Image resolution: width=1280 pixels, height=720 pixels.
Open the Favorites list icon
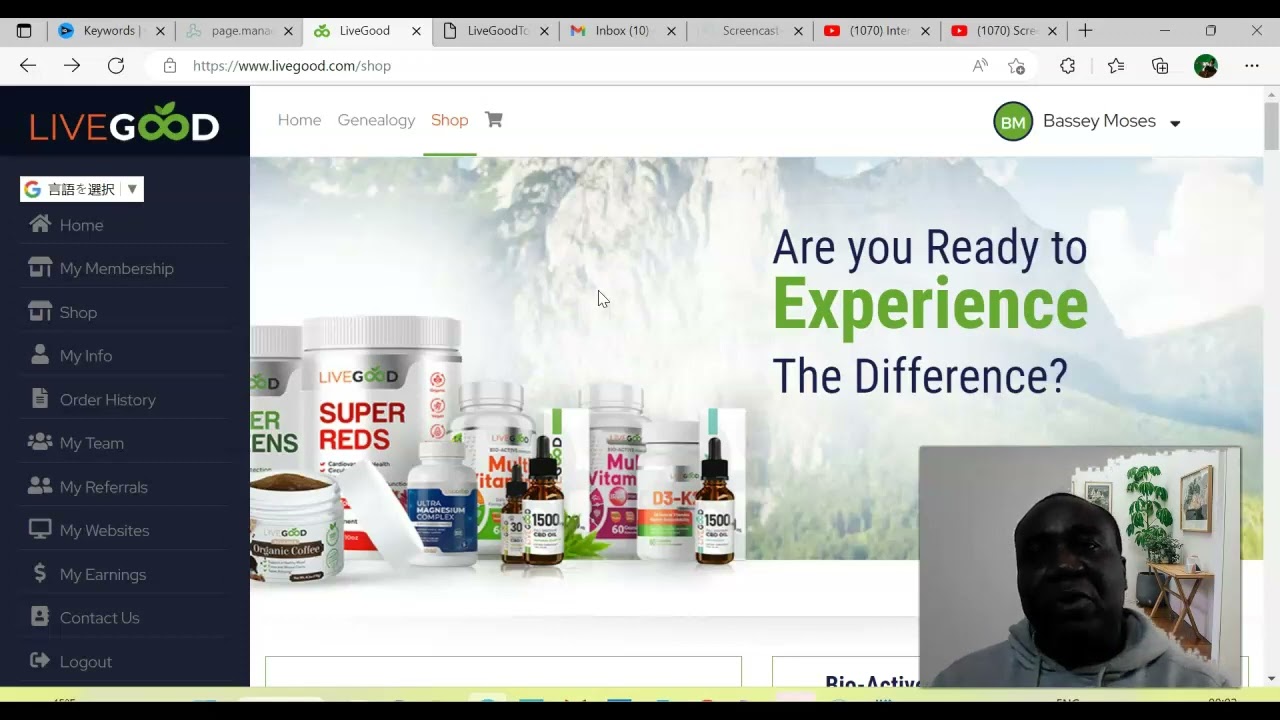[1116, 66]
